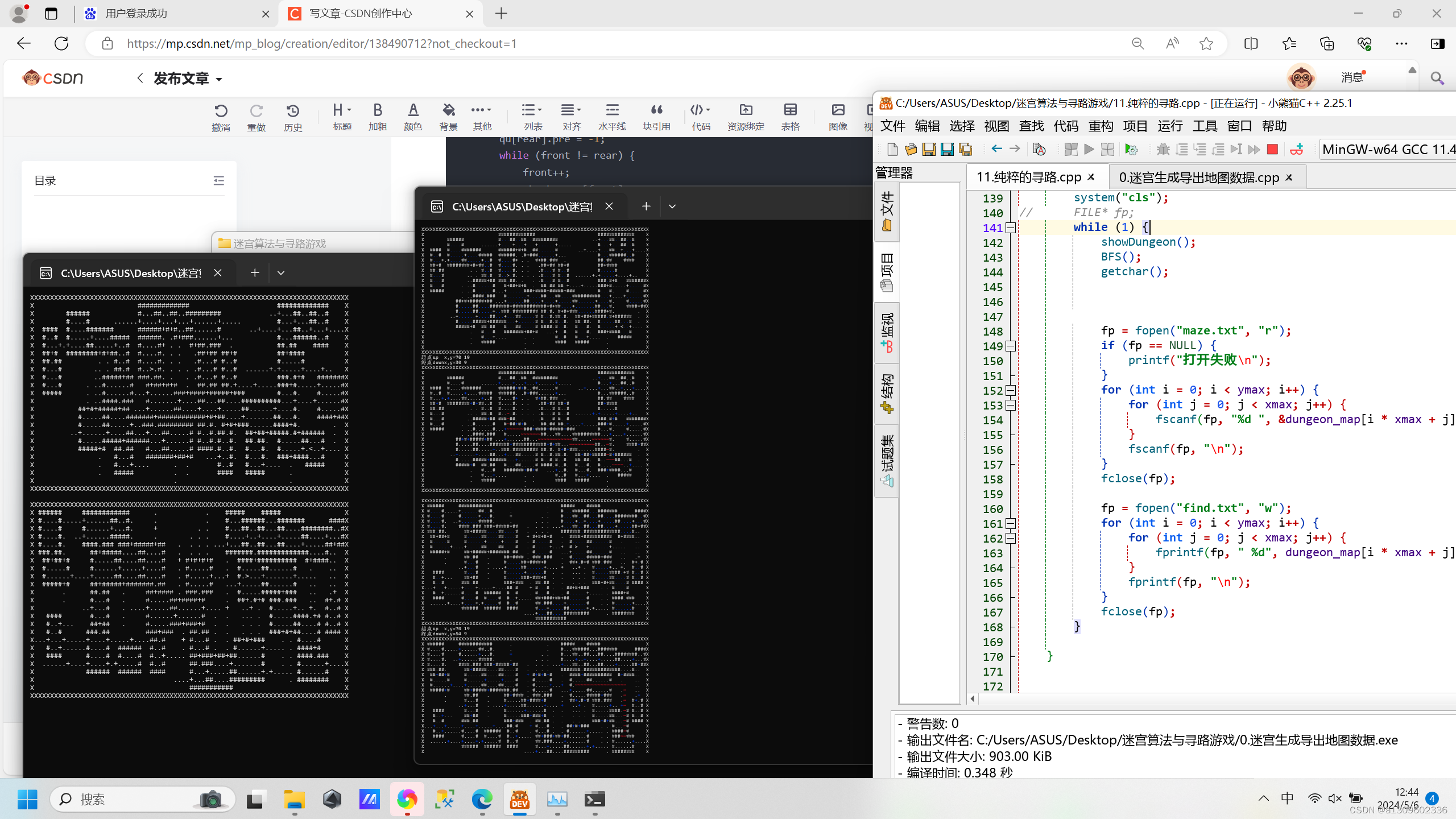Image resolution: width=1456 pixels, height=819 pixels.
Task: Click the 消息 messages link
Action: pyautogui.click(x=1351, y=77)
